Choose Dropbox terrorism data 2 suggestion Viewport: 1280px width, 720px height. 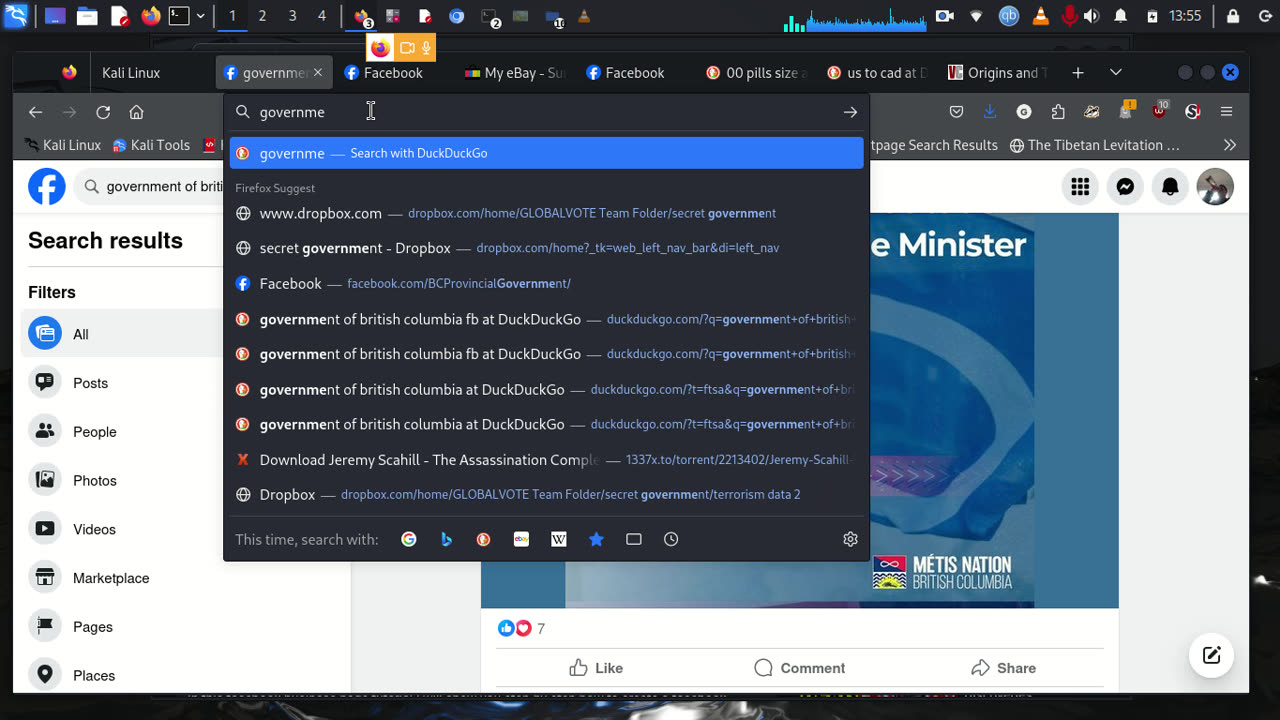pyautogui.click(x=546, y=495)
